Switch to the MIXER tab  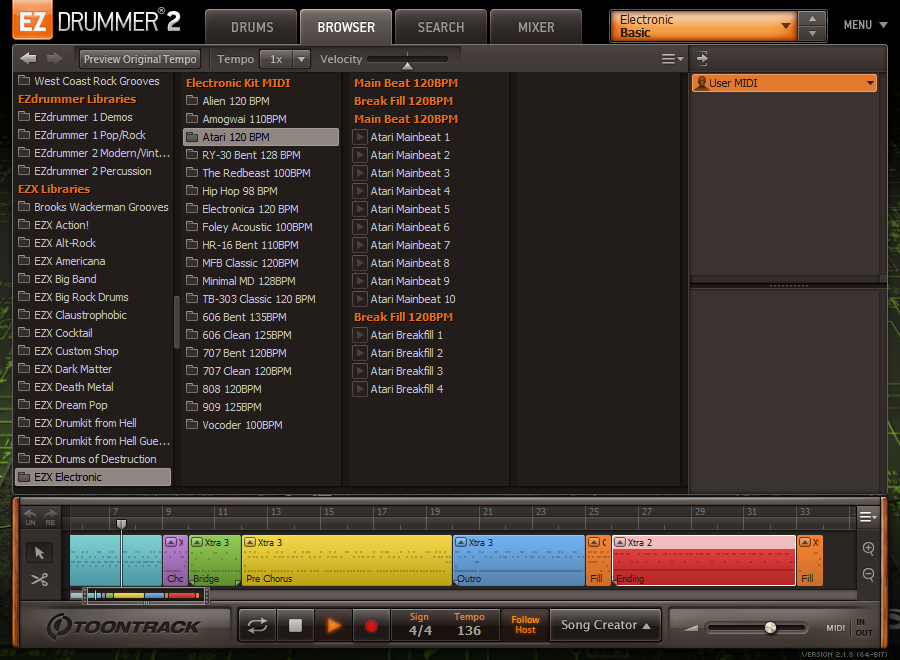pos(536,27)
